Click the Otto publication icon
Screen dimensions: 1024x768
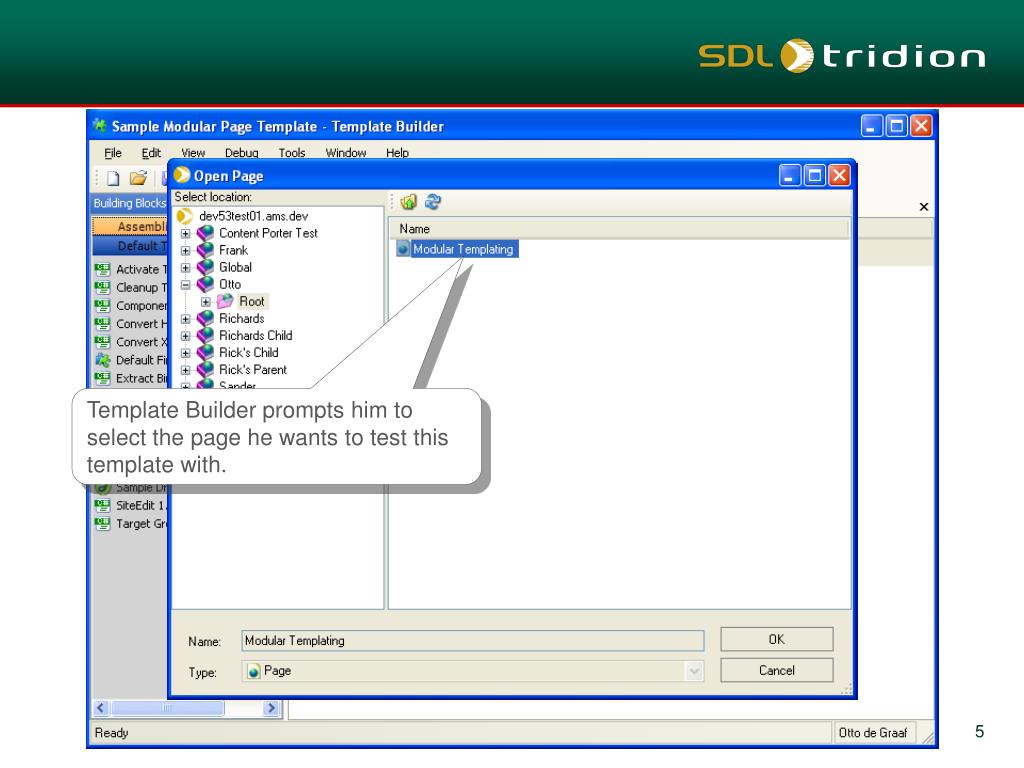(x=206, y=284)
